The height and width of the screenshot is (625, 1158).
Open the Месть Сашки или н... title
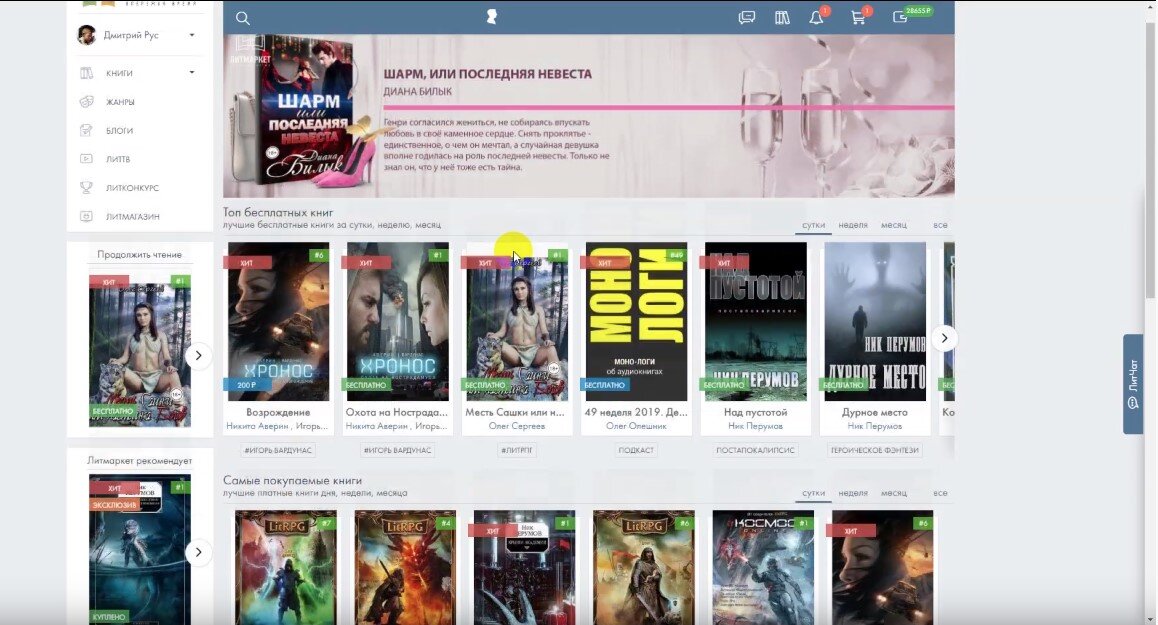[515, 412]
